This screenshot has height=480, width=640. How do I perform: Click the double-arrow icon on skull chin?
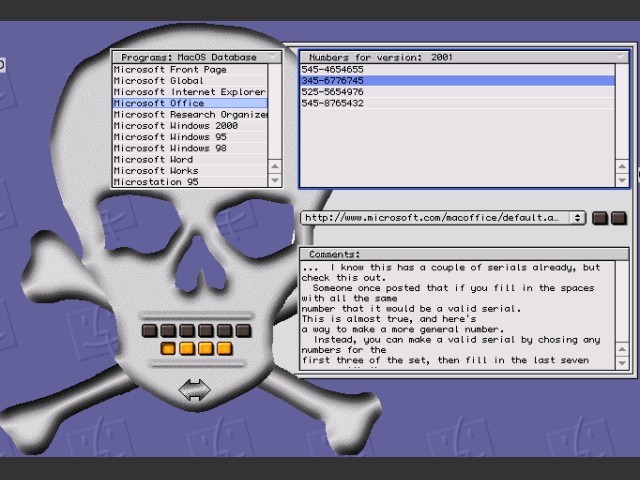pos(195,389)
